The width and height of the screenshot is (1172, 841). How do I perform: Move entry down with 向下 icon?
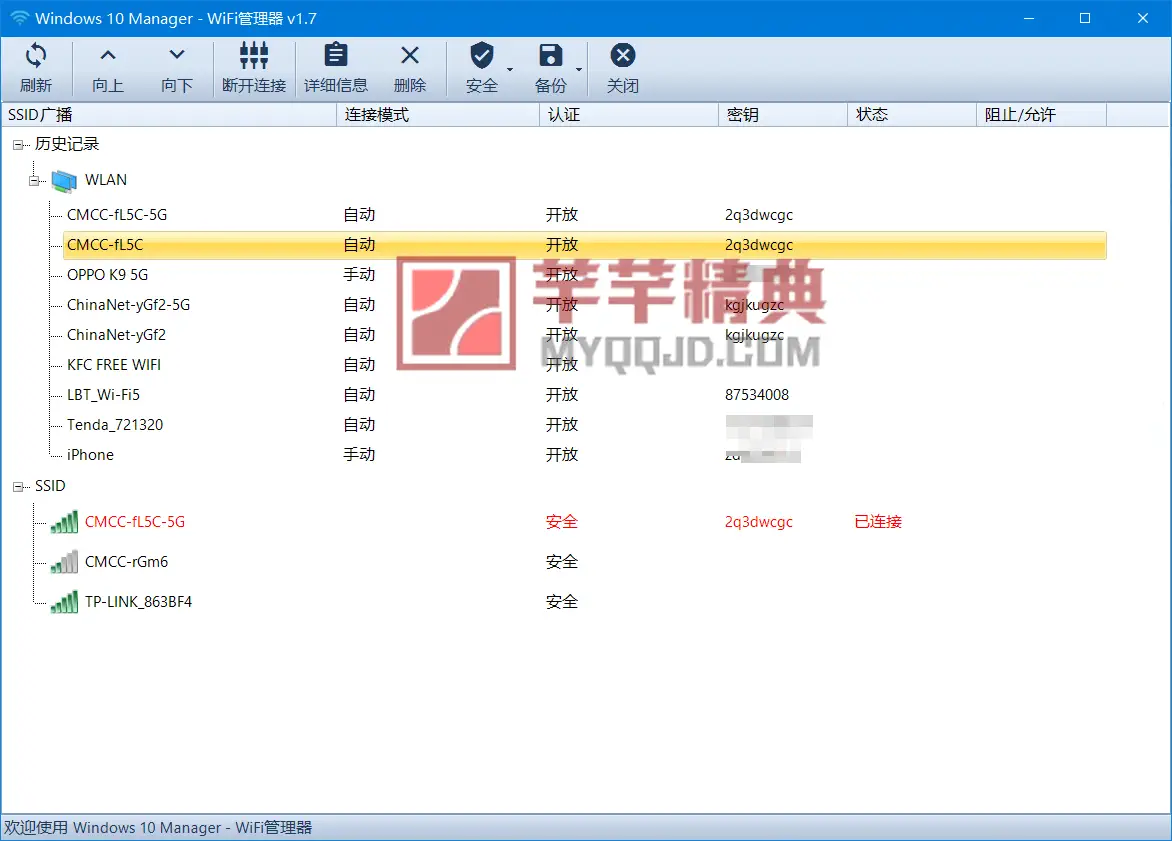coord(176,55)
